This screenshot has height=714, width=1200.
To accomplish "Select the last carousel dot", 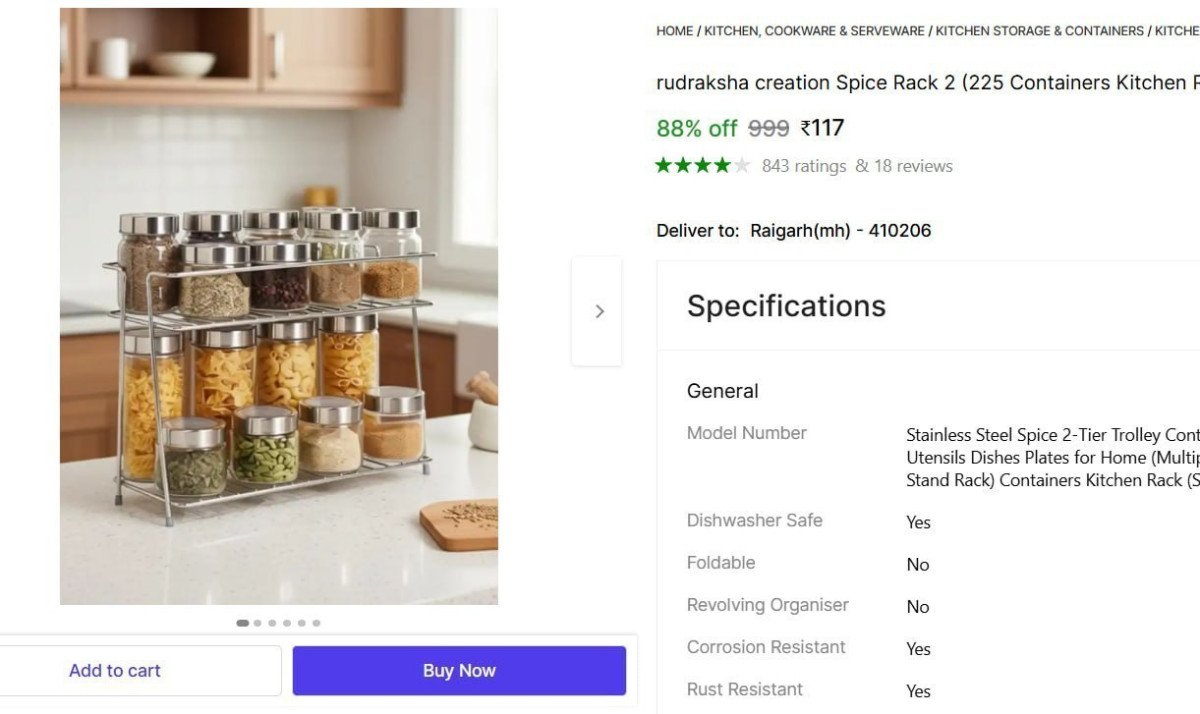I will pos(316,622).
